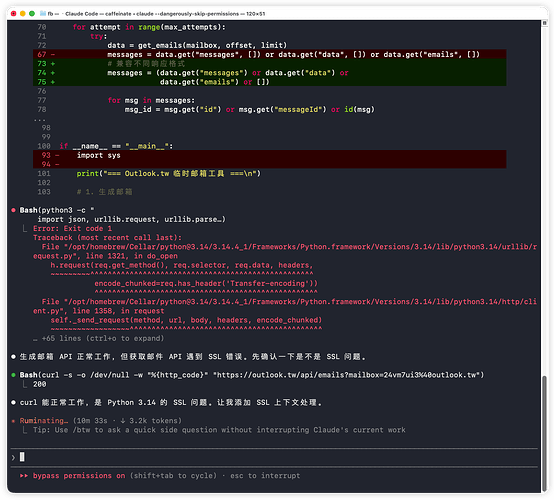Click the red bullet beside Bash python3 command
Image resolution: width=554 pixels, height=500 pixels.
tap(13, 210)
